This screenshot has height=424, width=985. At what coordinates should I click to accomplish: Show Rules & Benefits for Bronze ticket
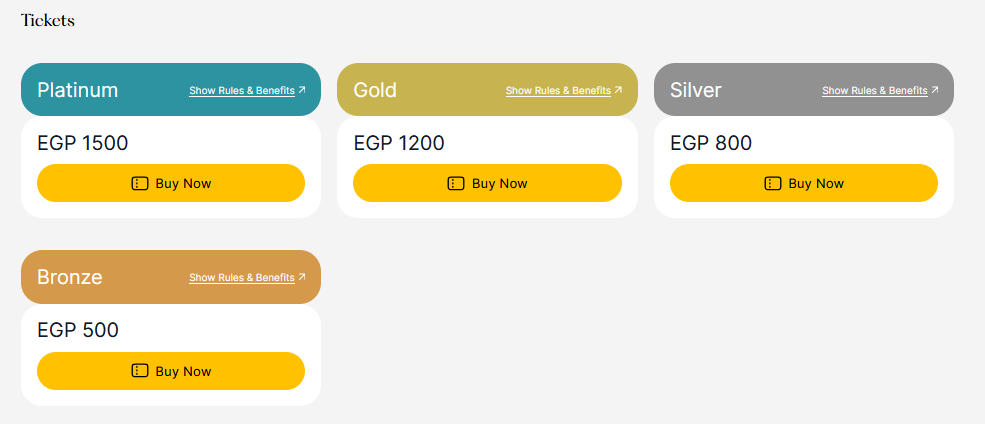pos(242,277)
